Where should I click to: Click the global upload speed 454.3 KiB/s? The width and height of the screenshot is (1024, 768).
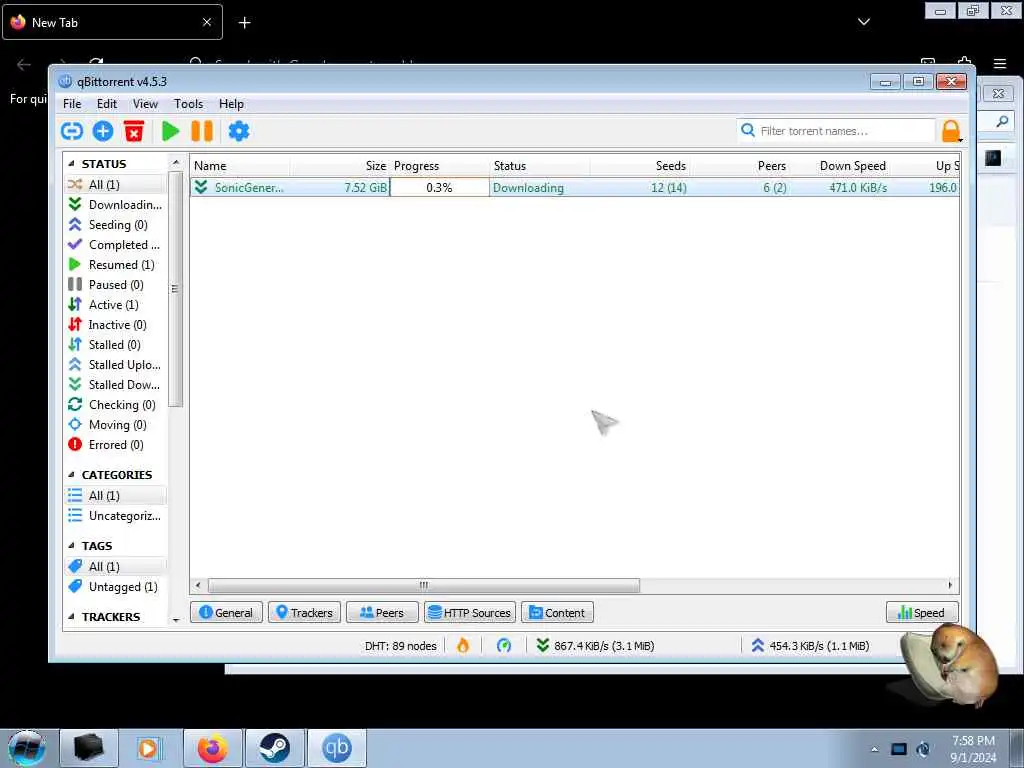tap(810, 646)
